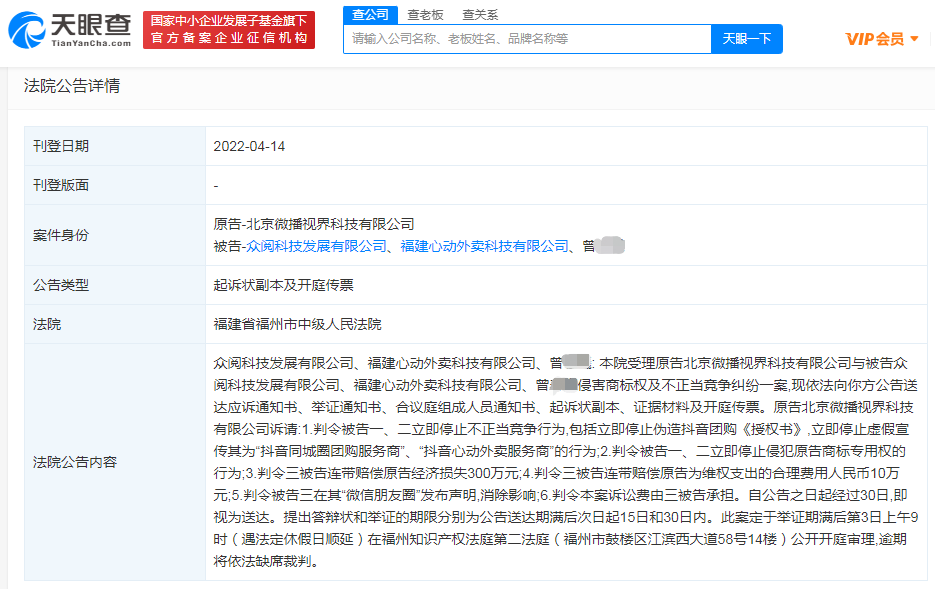Open the VIP会员 dropdown menu
935x589 pixels.
coord(881,39)
